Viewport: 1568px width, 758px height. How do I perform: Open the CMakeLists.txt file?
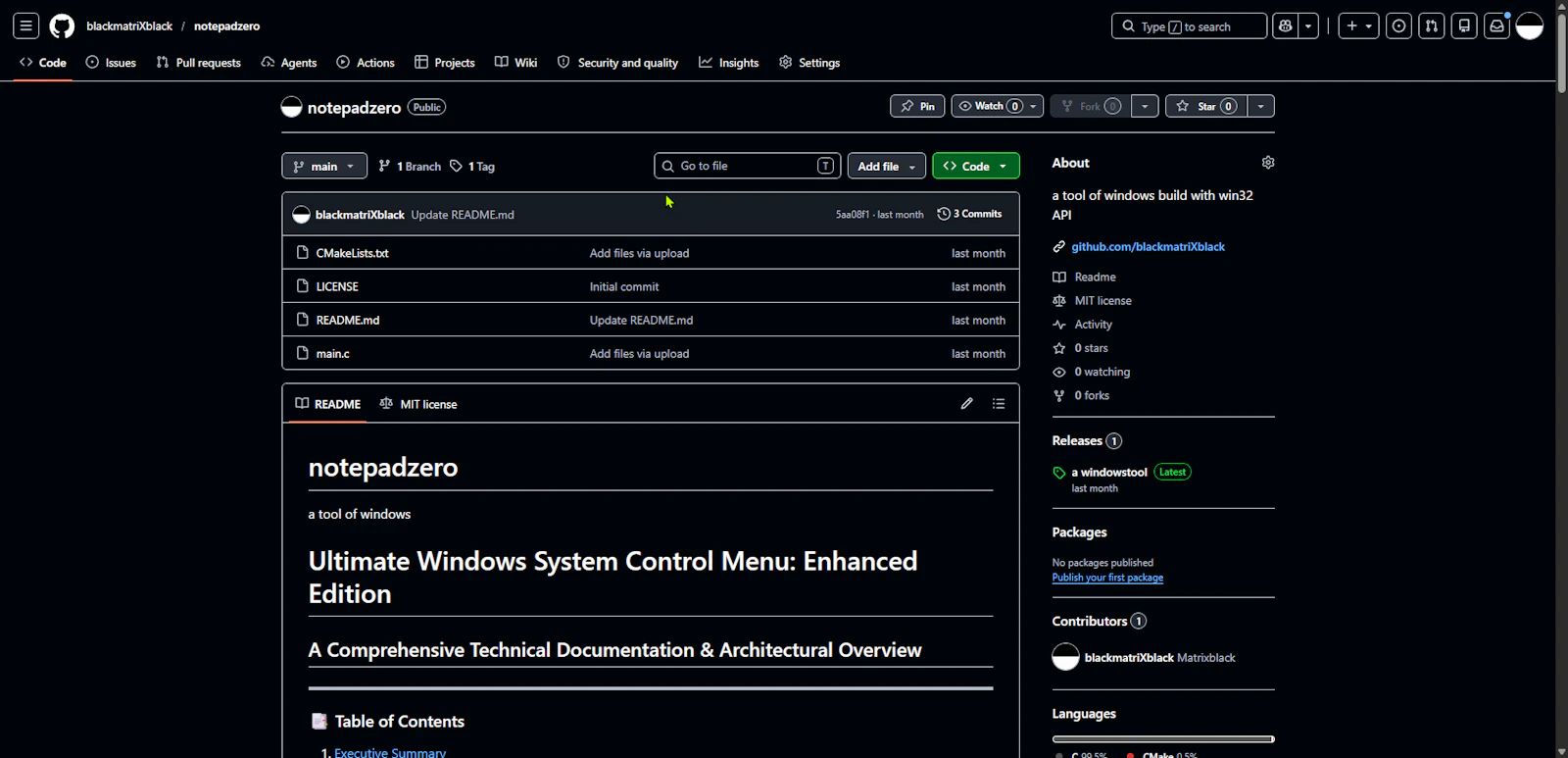(x=352, y=253)
